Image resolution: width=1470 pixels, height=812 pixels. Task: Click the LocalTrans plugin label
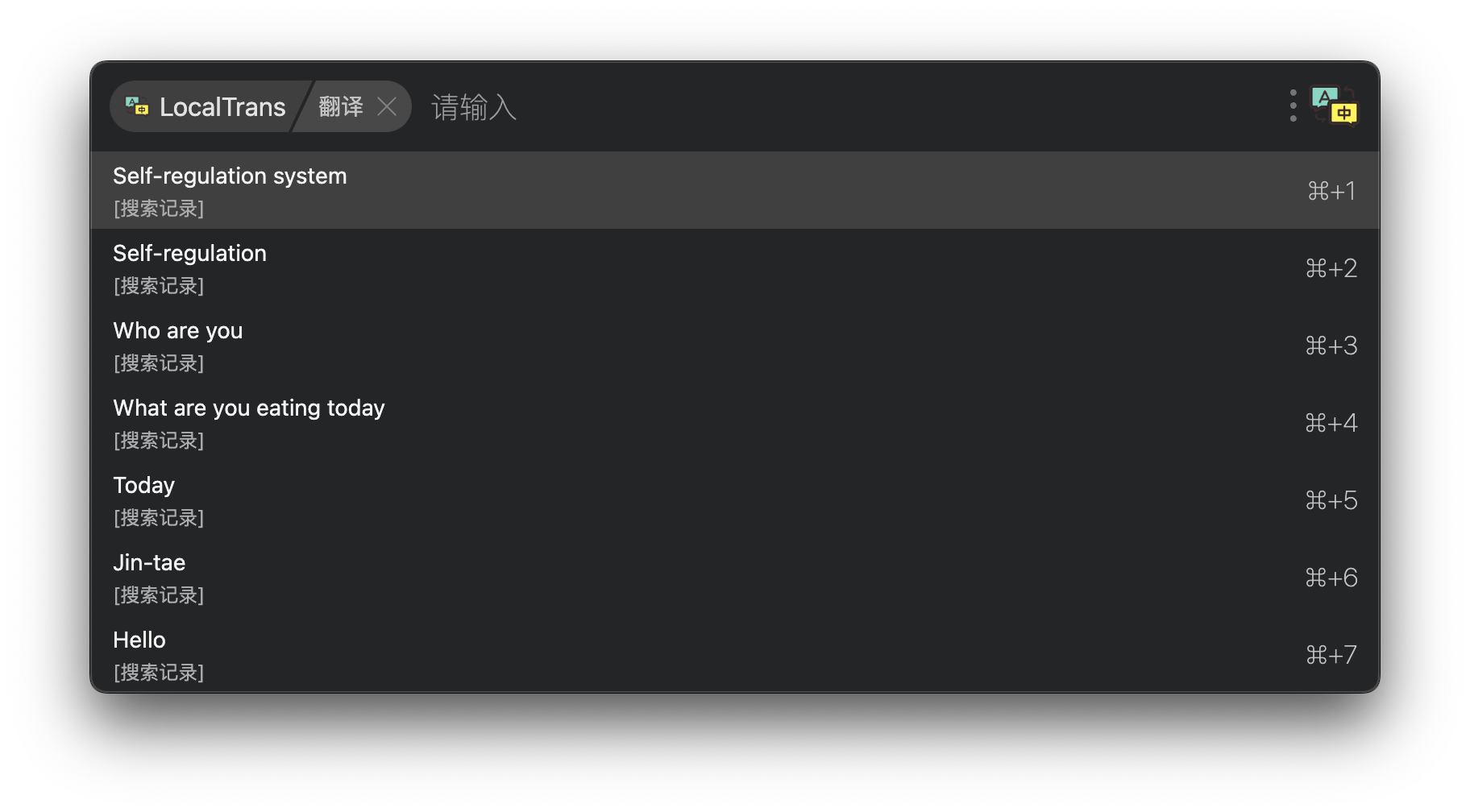coord(222,106)
